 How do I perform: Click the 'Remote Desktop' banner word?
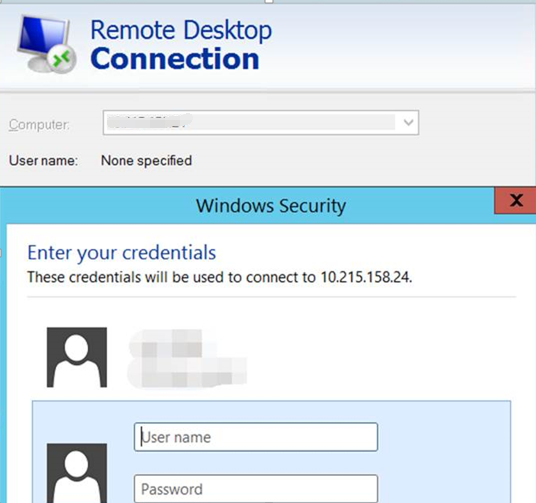click(x=181, y=31)
